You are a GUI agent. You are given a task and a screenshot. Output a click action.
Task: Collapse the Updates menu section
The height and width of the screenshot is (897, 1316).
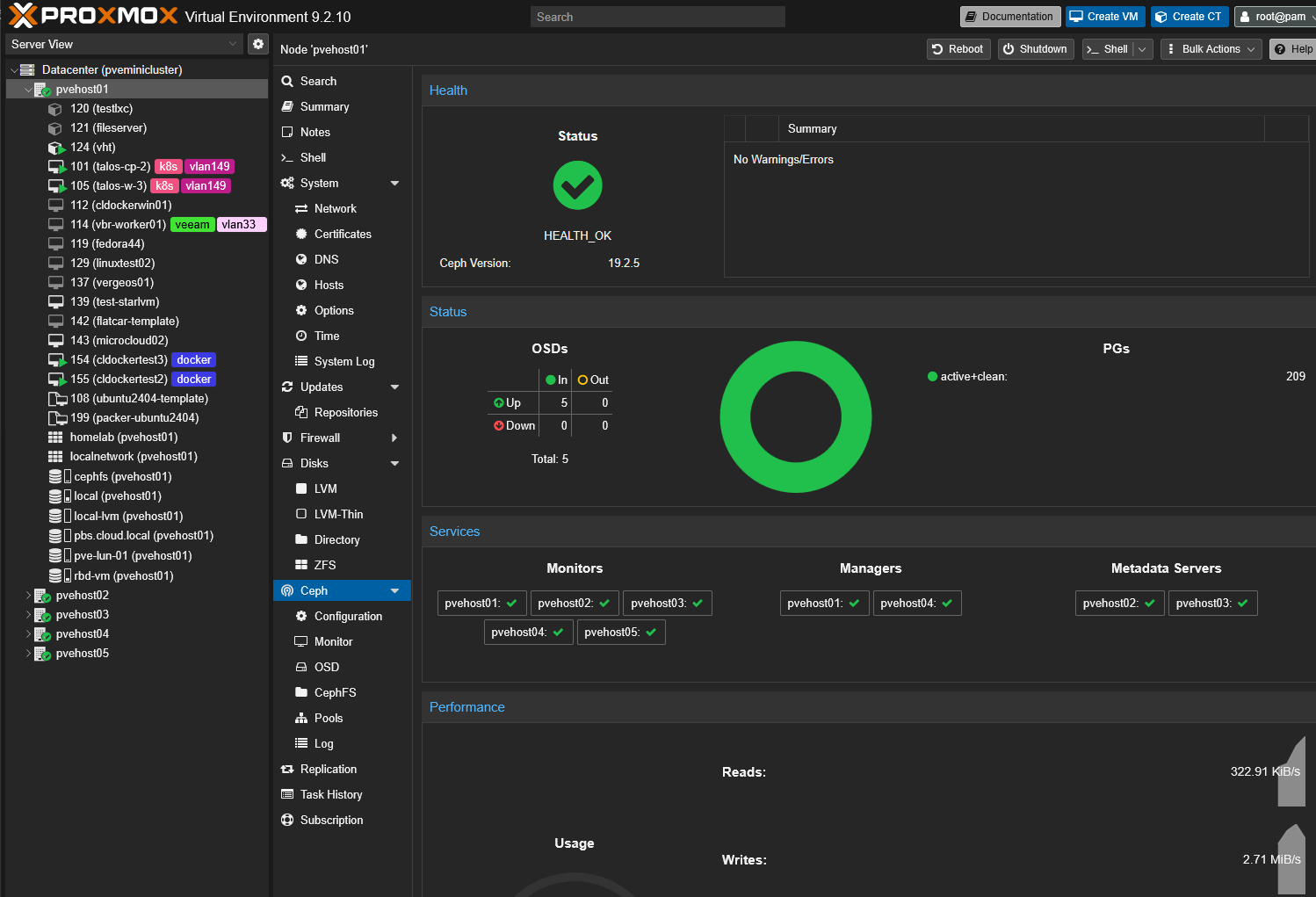(394, 387)
